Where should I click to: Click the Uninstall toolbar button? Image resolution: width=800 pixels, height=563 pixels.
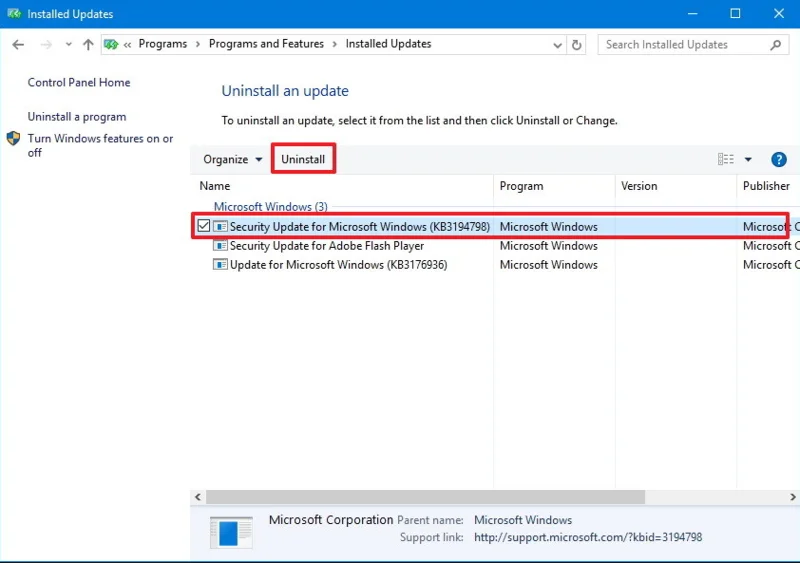coord(303,159)
